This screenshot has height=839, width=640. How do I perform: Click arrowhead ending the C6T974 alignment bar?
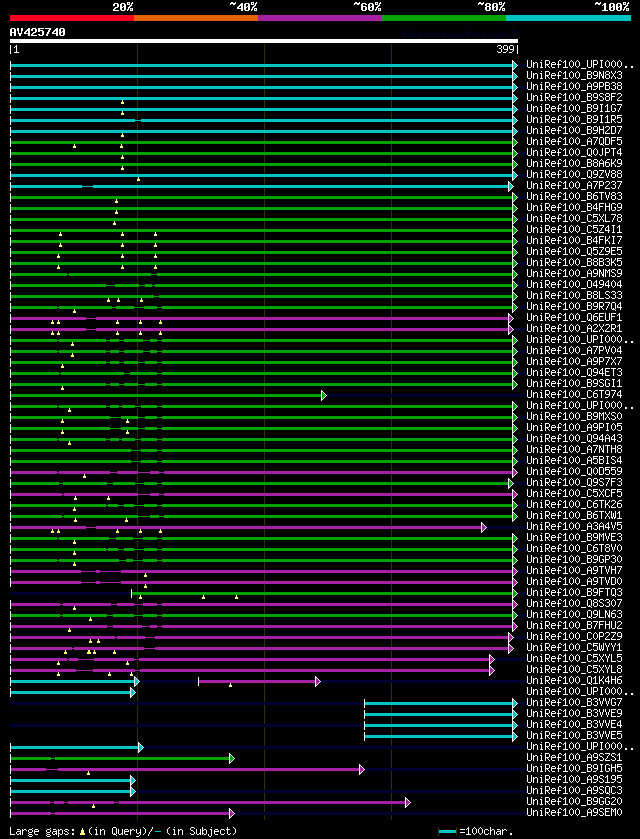tap(324, 395)
